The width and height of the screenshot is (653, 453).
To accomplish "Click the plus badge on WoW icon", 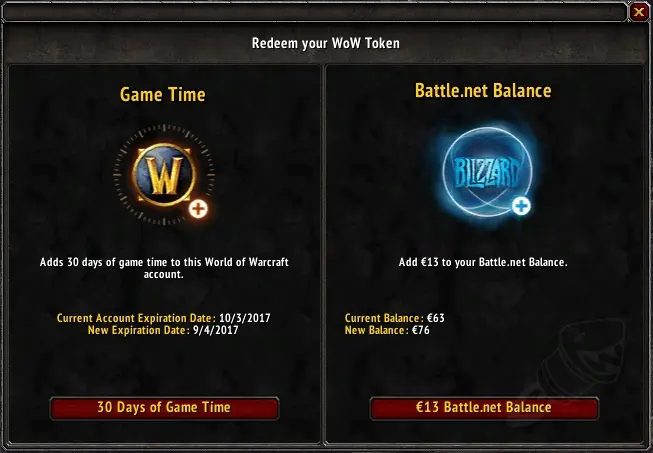I will point(198,209).
